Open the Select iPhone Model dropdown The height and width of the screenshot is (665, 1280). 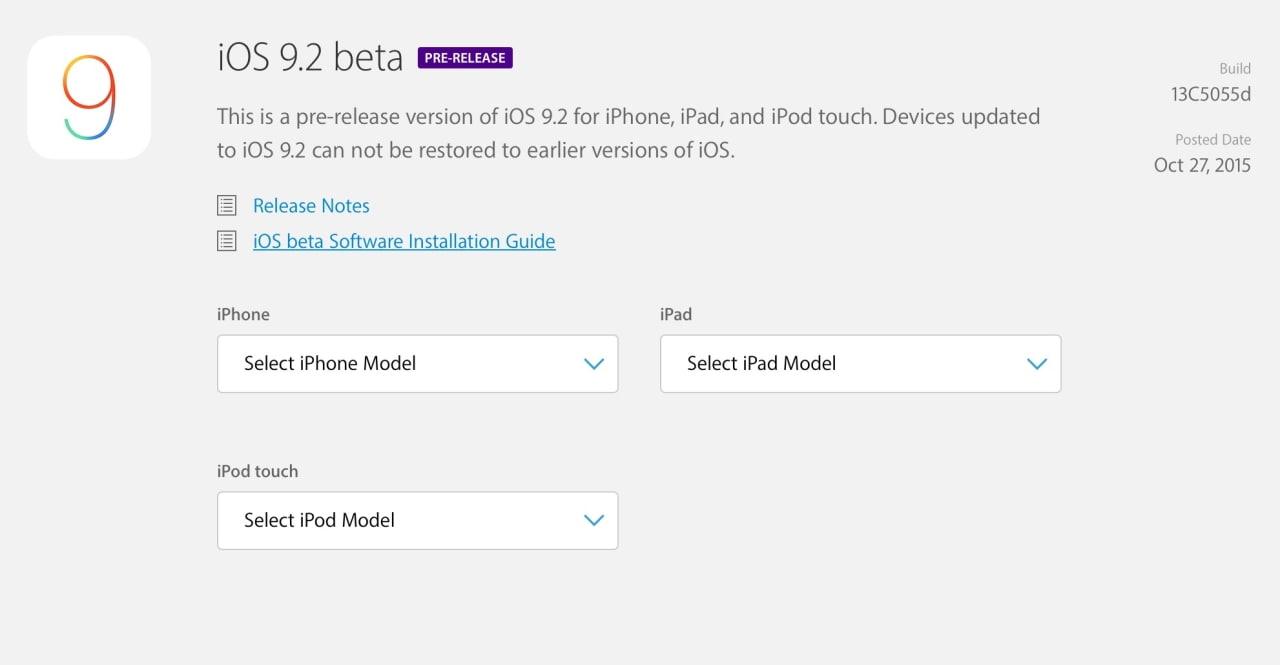[x=417, y=364]
